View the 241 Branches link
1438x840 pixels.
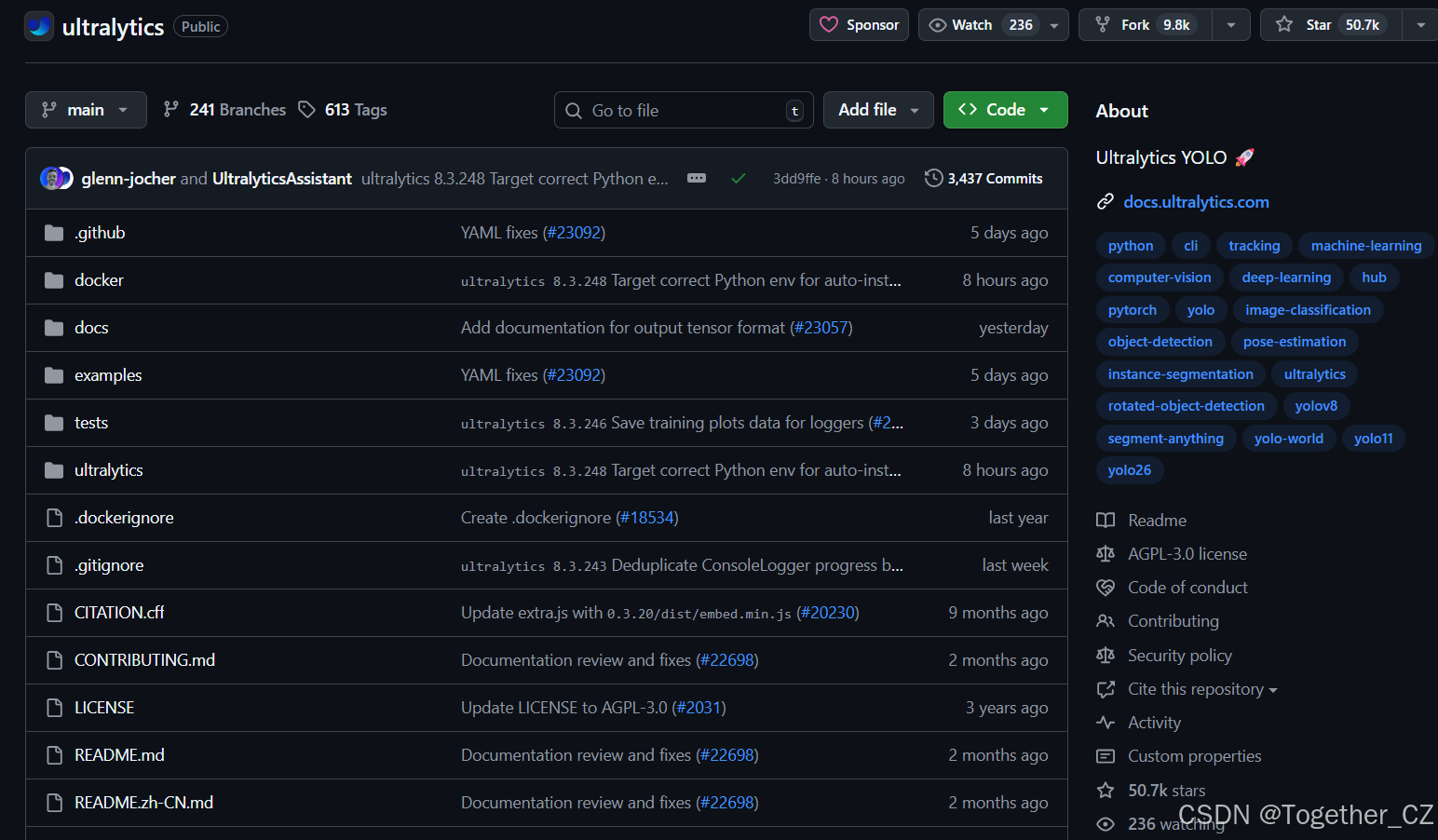tap(224, 110)
